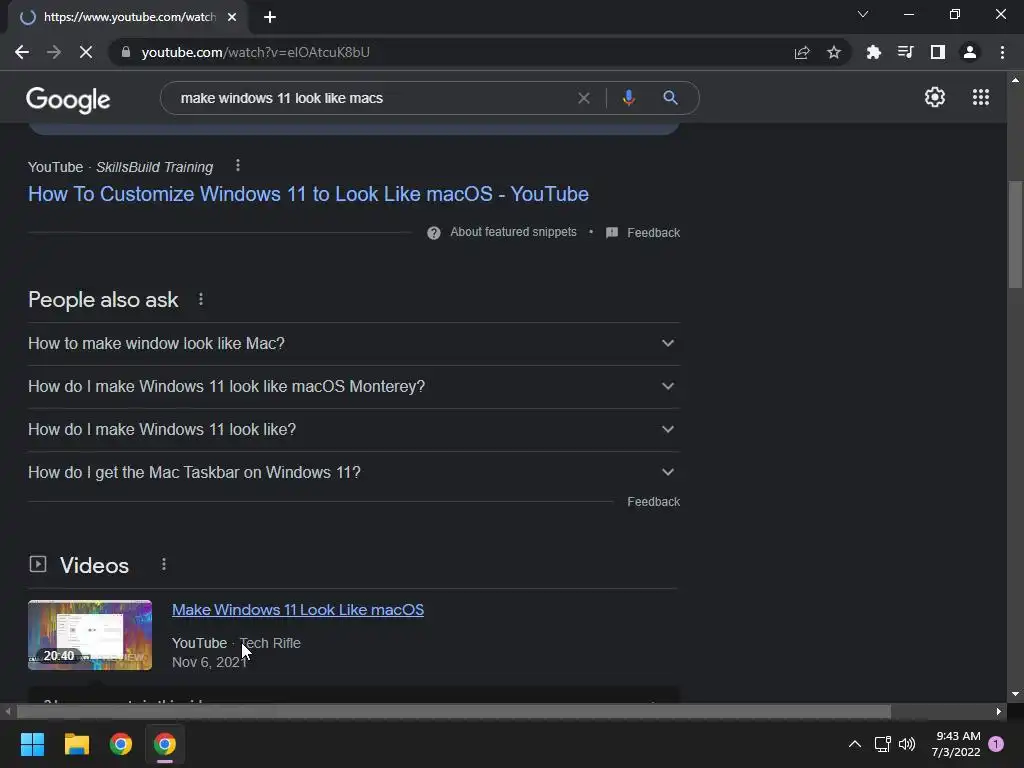Click Tech Rifle channel name
The height and width of the screenshot is (768, 1024).
click(x=270, y=643)
